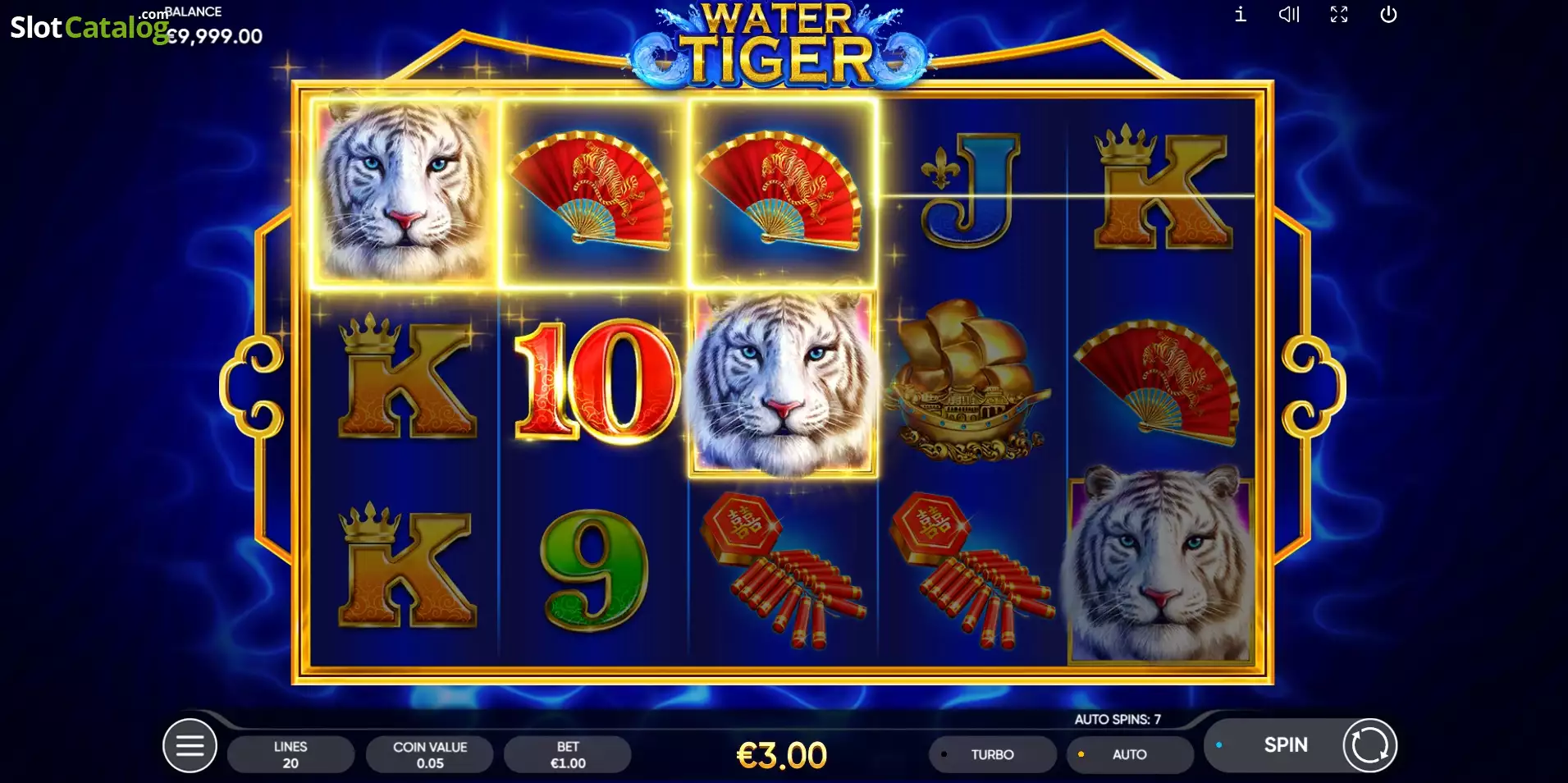This screenshot has height=783, width=1568.
Task: Click the green 9 symbol
Action: pos(594,570)
